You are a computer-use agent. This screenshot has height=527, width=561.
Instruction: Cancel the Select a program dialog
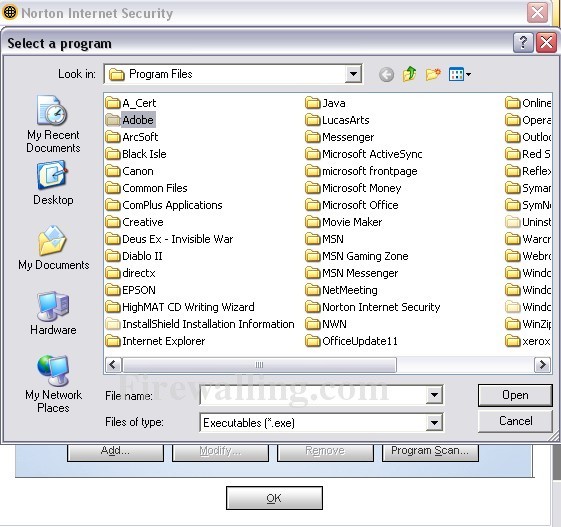(x=515, y=421)
